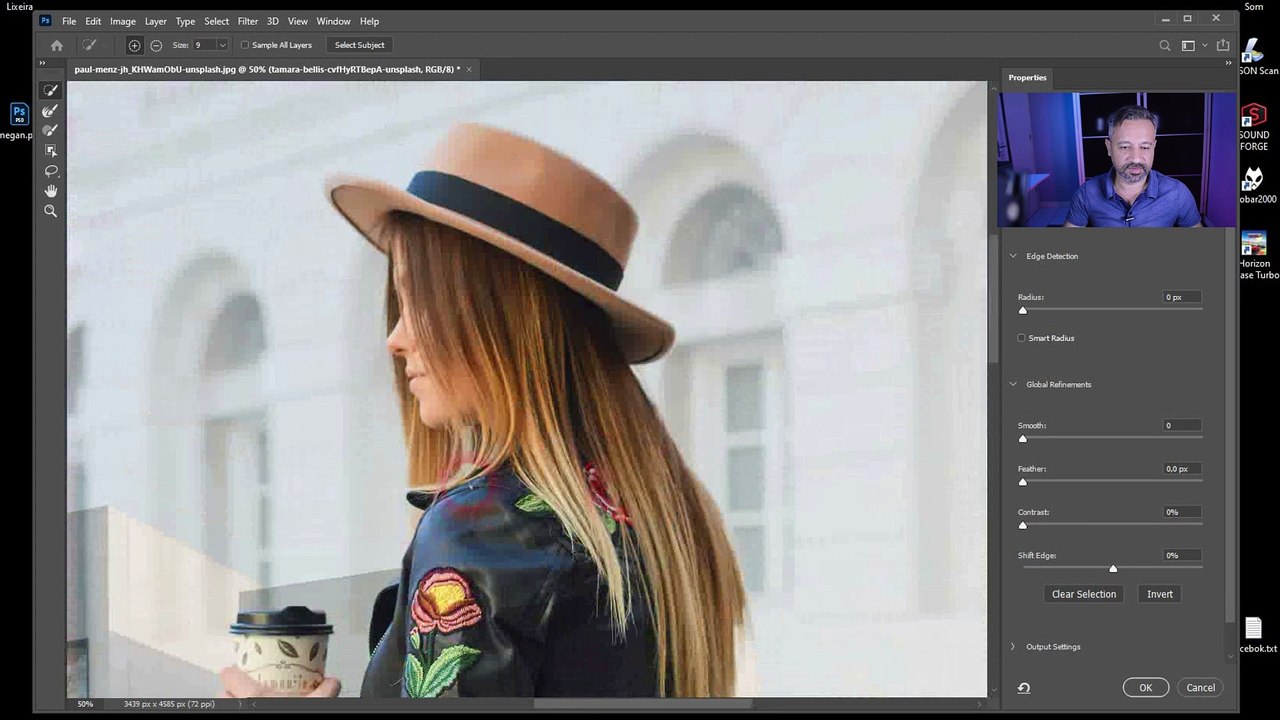Collapse the Edge Detection section
The width and height of the screenshot is (1280, 720).
point(1013,256)
